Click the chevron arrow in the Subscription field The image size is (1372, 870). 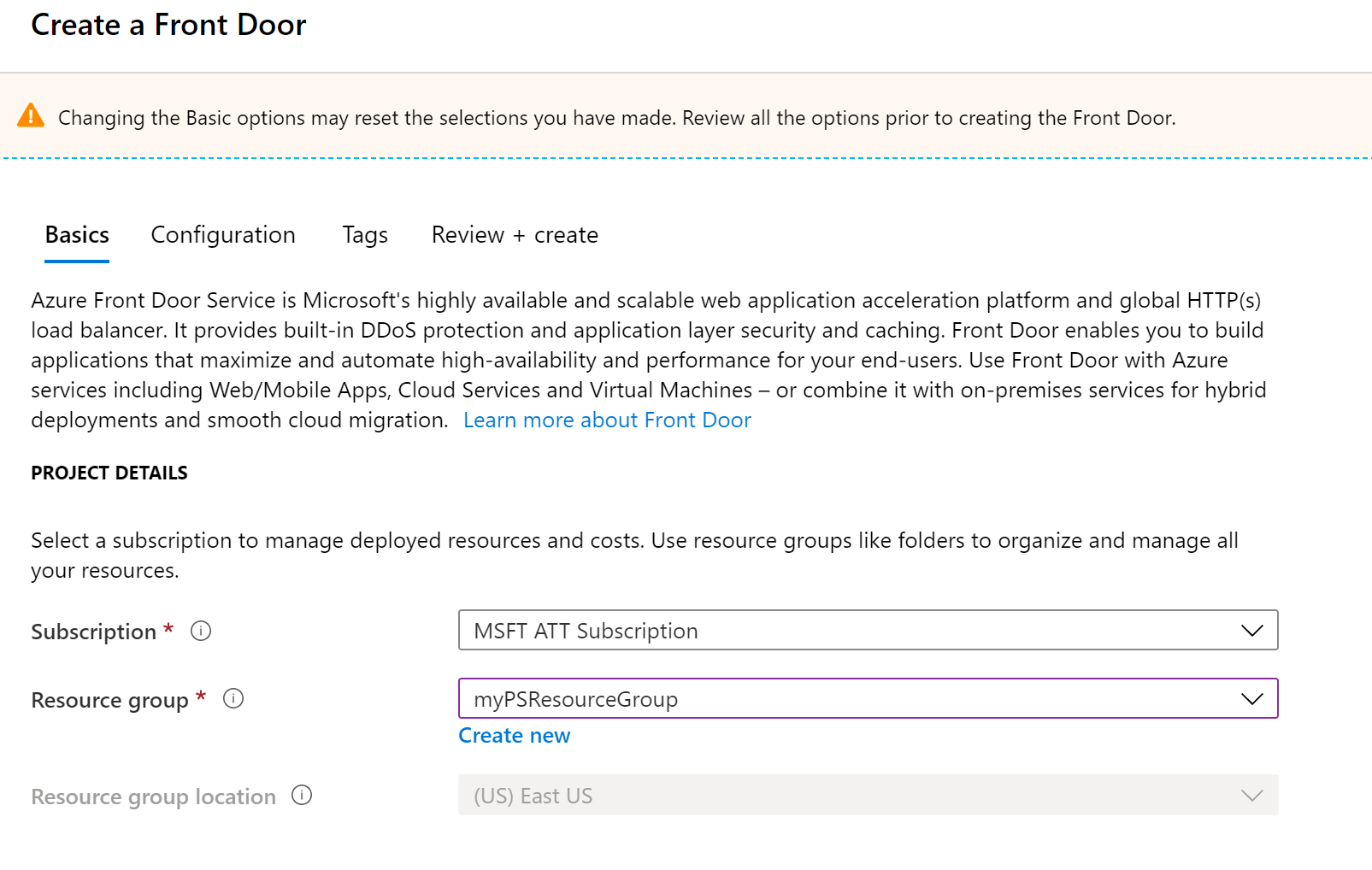[1251, 631]
